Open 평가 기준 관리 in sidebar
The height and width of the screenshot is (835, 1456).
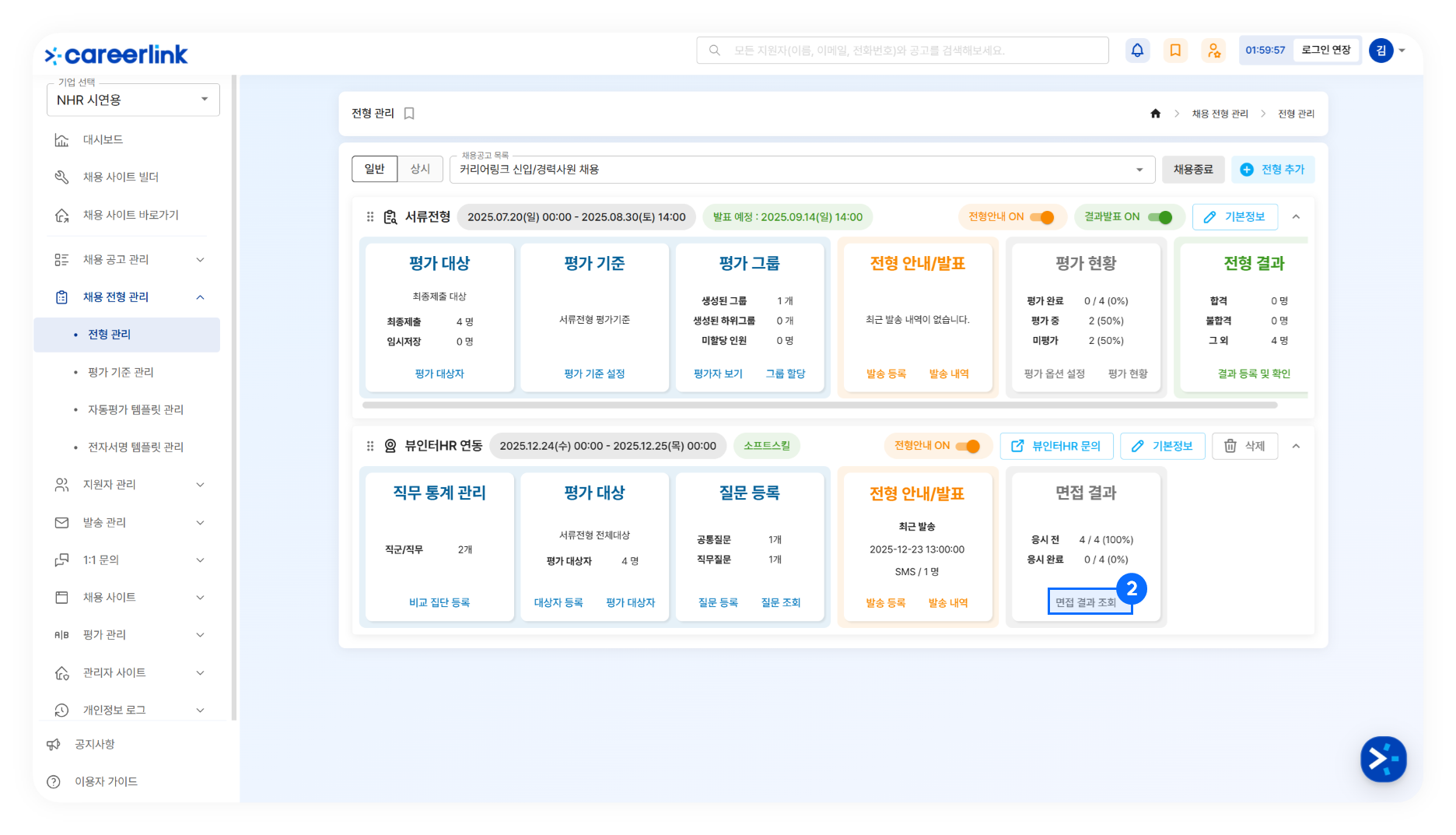(121, 372)
